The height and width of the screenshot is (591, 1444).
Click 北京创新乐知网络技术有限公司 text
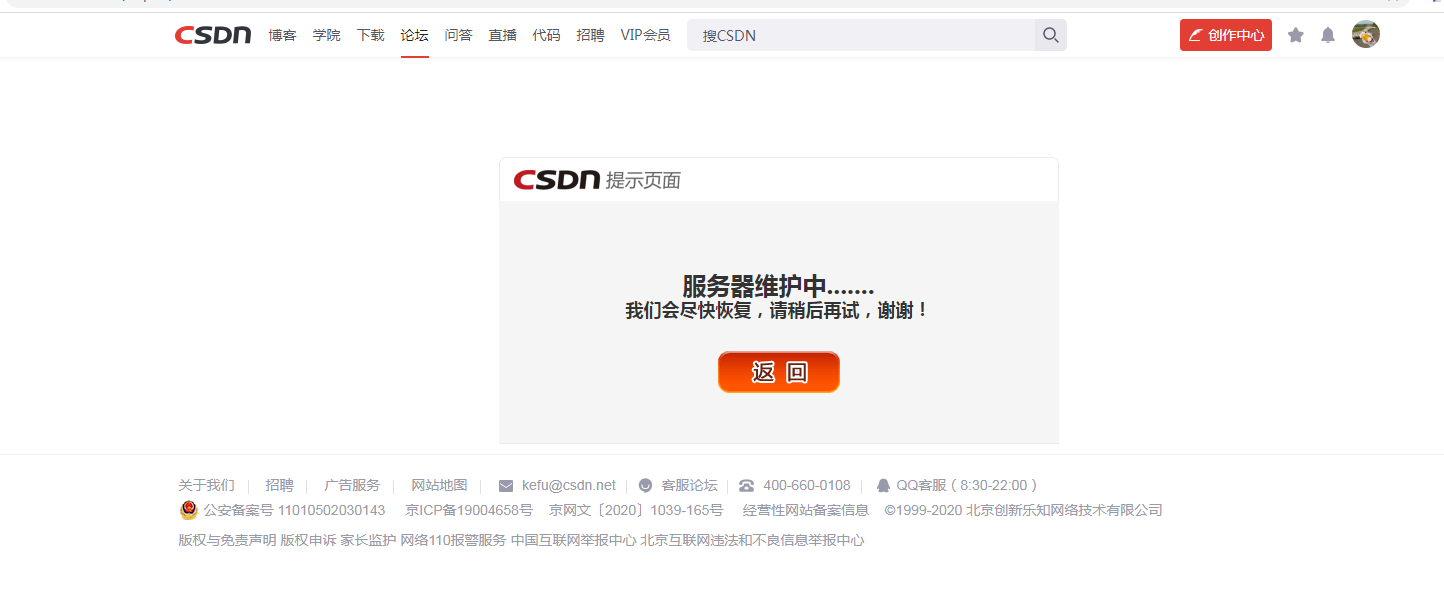coord(1065,510)
